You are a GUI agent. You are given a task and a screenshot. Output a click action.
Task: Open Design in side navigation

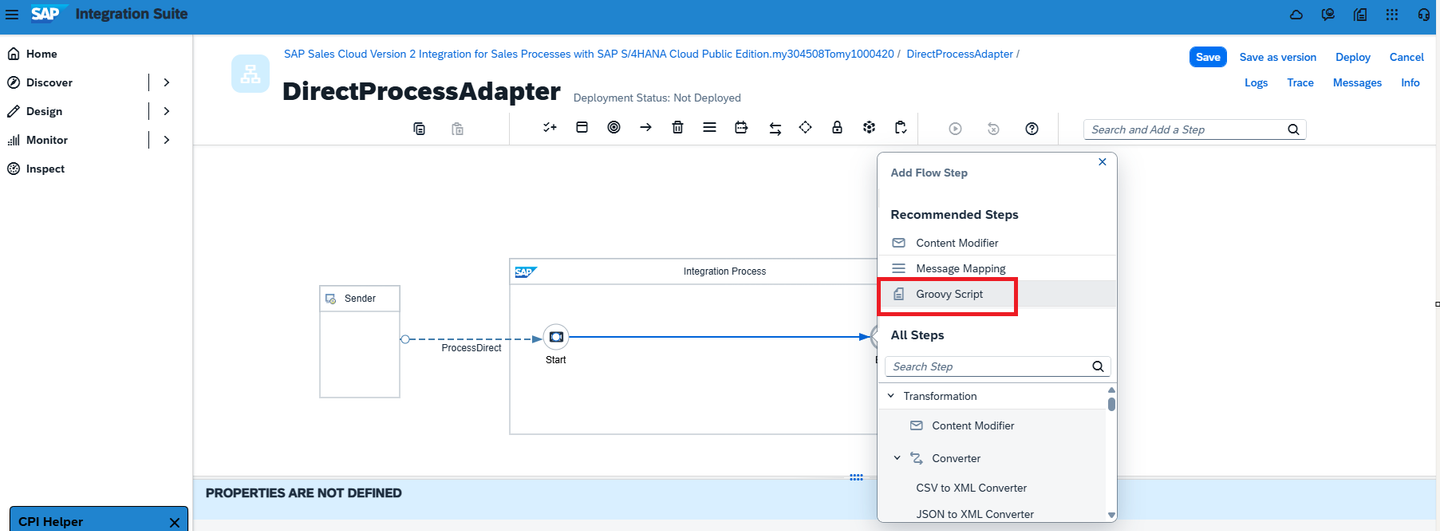tap(44, 111)
